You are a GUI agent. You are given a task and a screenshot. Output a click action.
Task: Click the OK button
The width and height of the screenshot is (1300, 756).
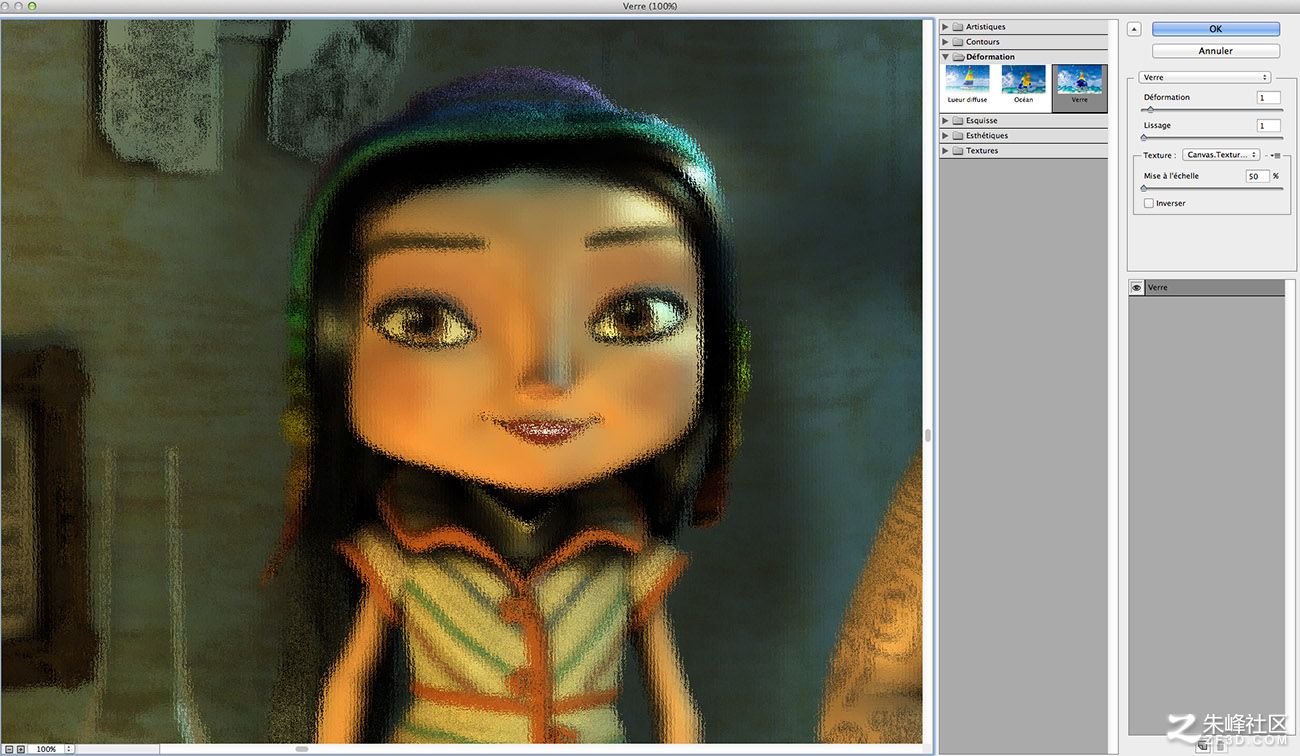(1215, 29)
